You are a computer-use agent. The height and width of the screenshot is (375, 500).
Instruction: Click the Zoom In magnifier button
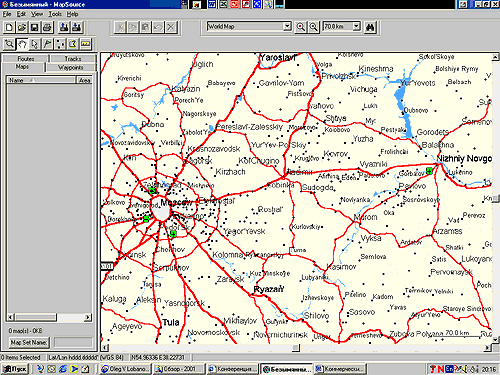301,27
